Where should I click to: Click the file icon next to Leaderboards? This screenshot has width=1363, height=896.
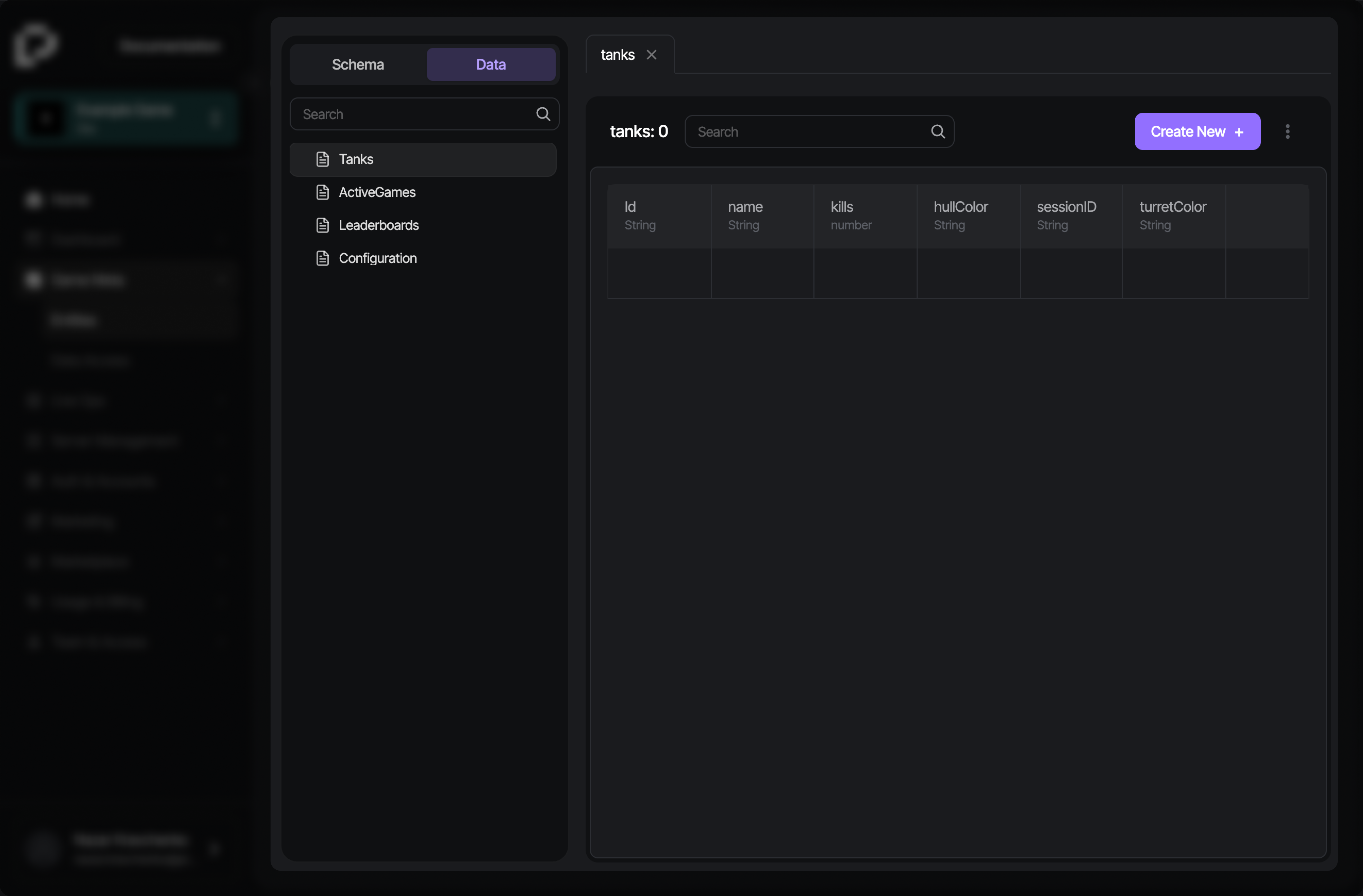click(x=324, y=225)
